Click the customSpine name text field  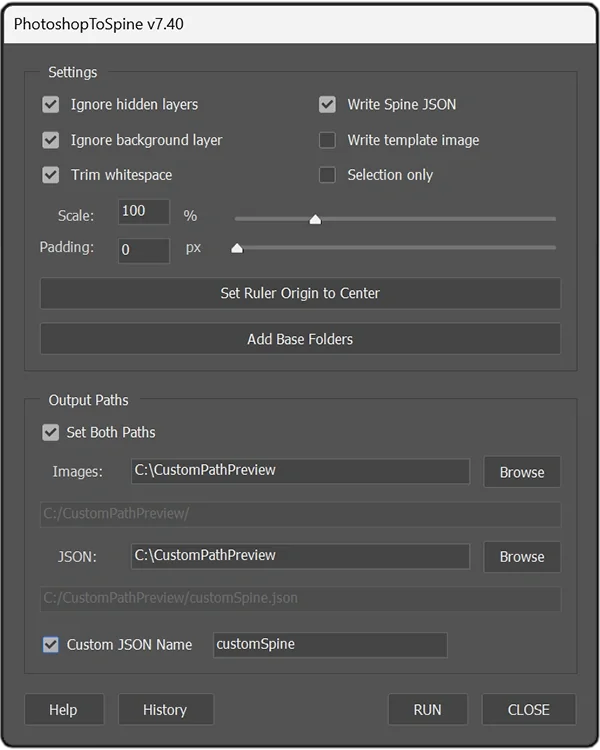(x=330, y=645)
